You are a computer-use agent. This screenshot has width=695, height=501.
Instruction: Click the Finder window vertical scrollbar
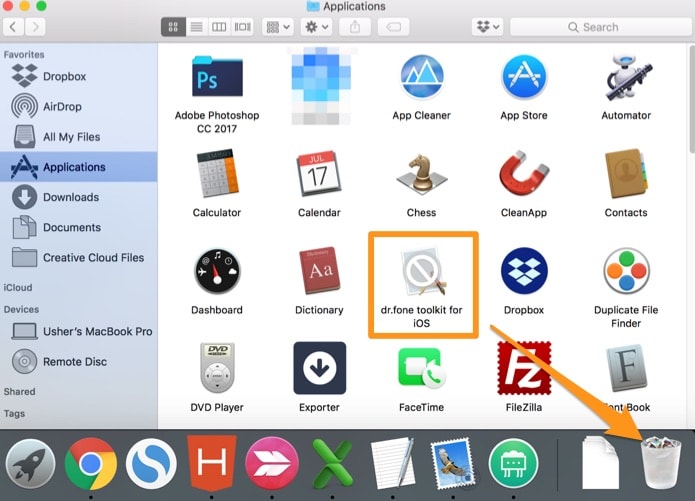coord(692,99)
